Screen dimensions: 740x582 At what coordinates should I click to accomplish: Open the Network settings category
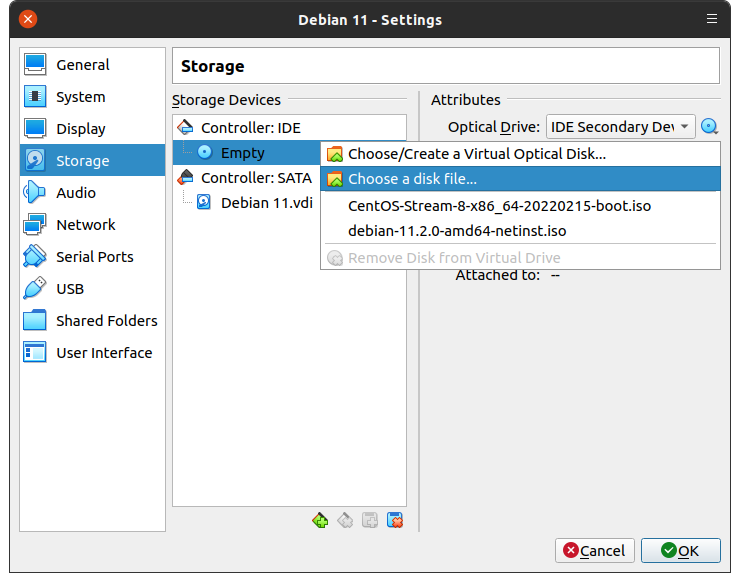click(x=85, y=225)
